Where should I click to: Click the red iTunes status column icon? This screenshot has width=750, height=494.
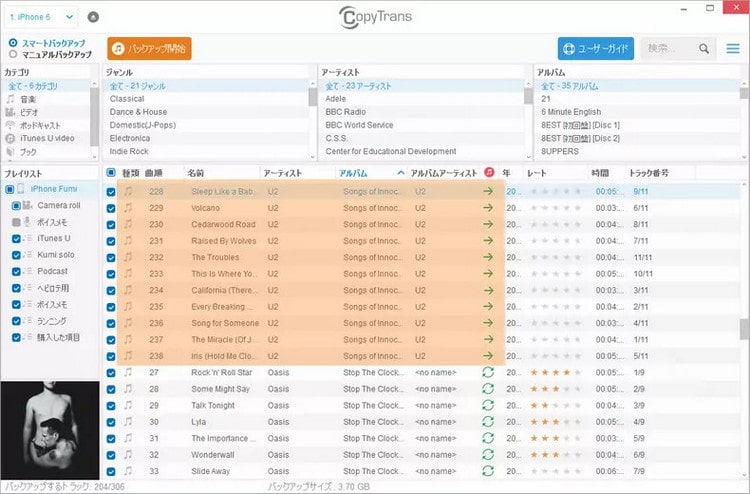(x=489, y=172)
